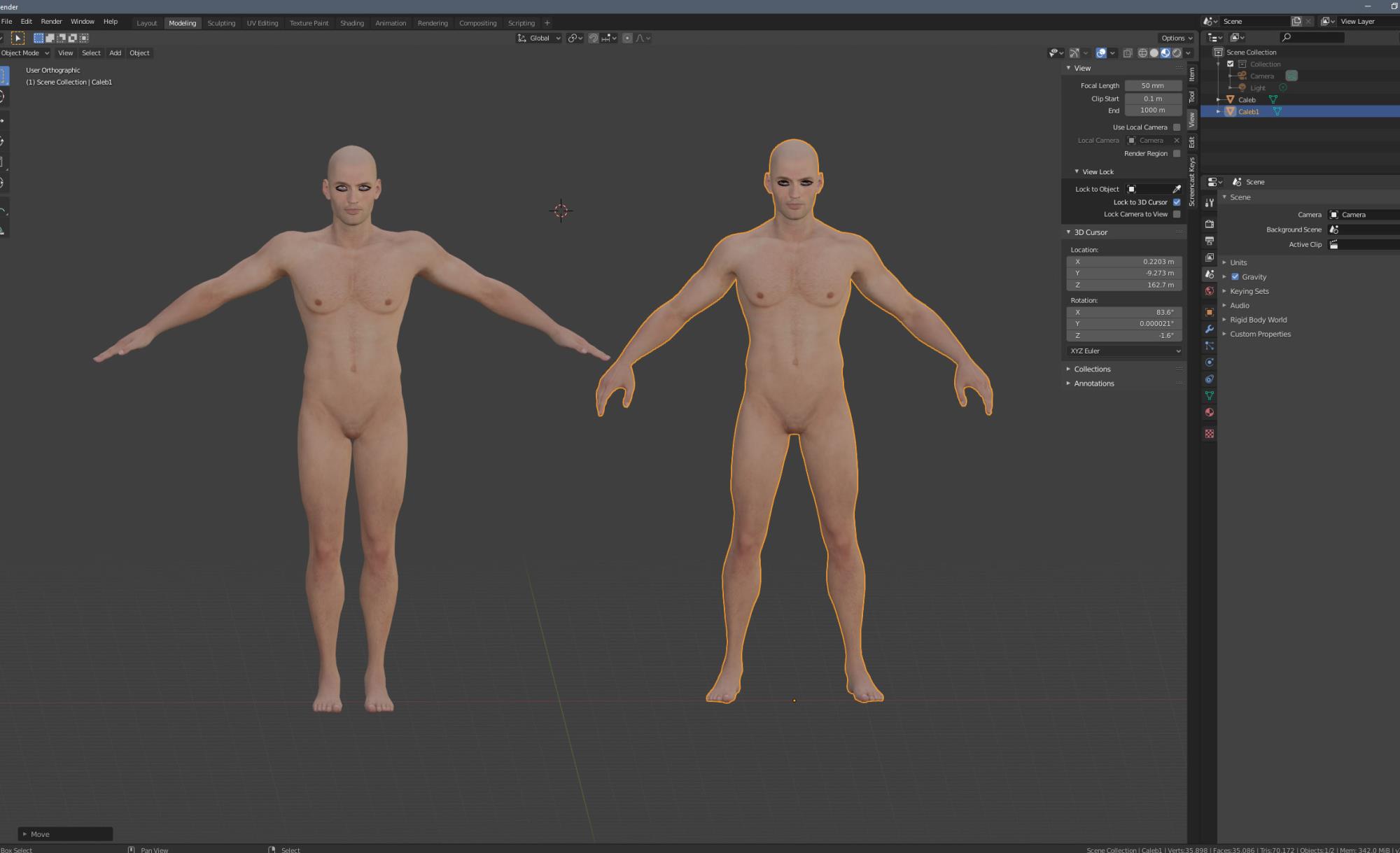
Task: Disable the Gravity checkbox
Action: pyautogui.click(x=1235, y=277)
